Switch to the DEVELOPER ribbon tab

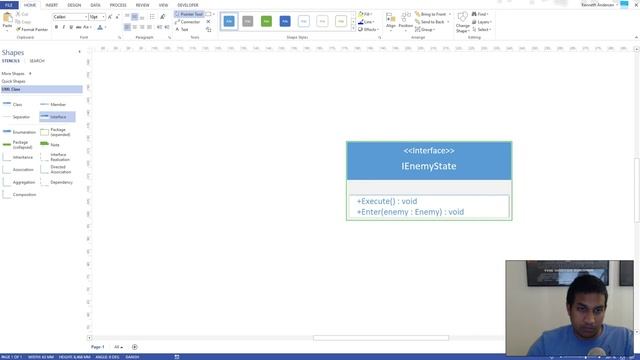coord(188,5)
